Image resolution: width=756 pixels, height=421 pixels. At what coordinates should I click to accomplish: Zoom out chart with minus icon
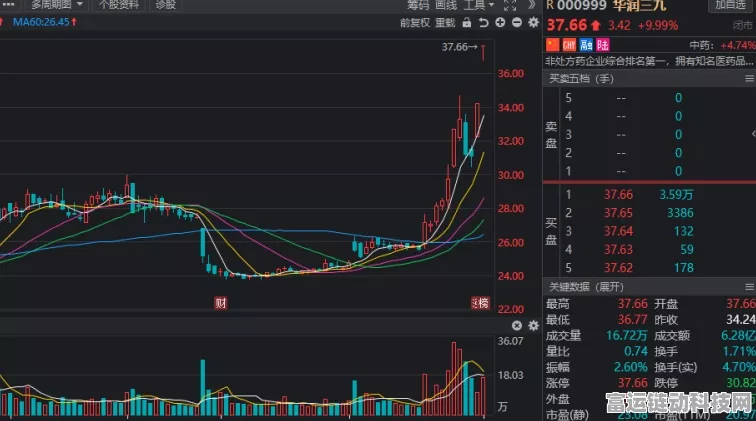(x=516, y=22)
